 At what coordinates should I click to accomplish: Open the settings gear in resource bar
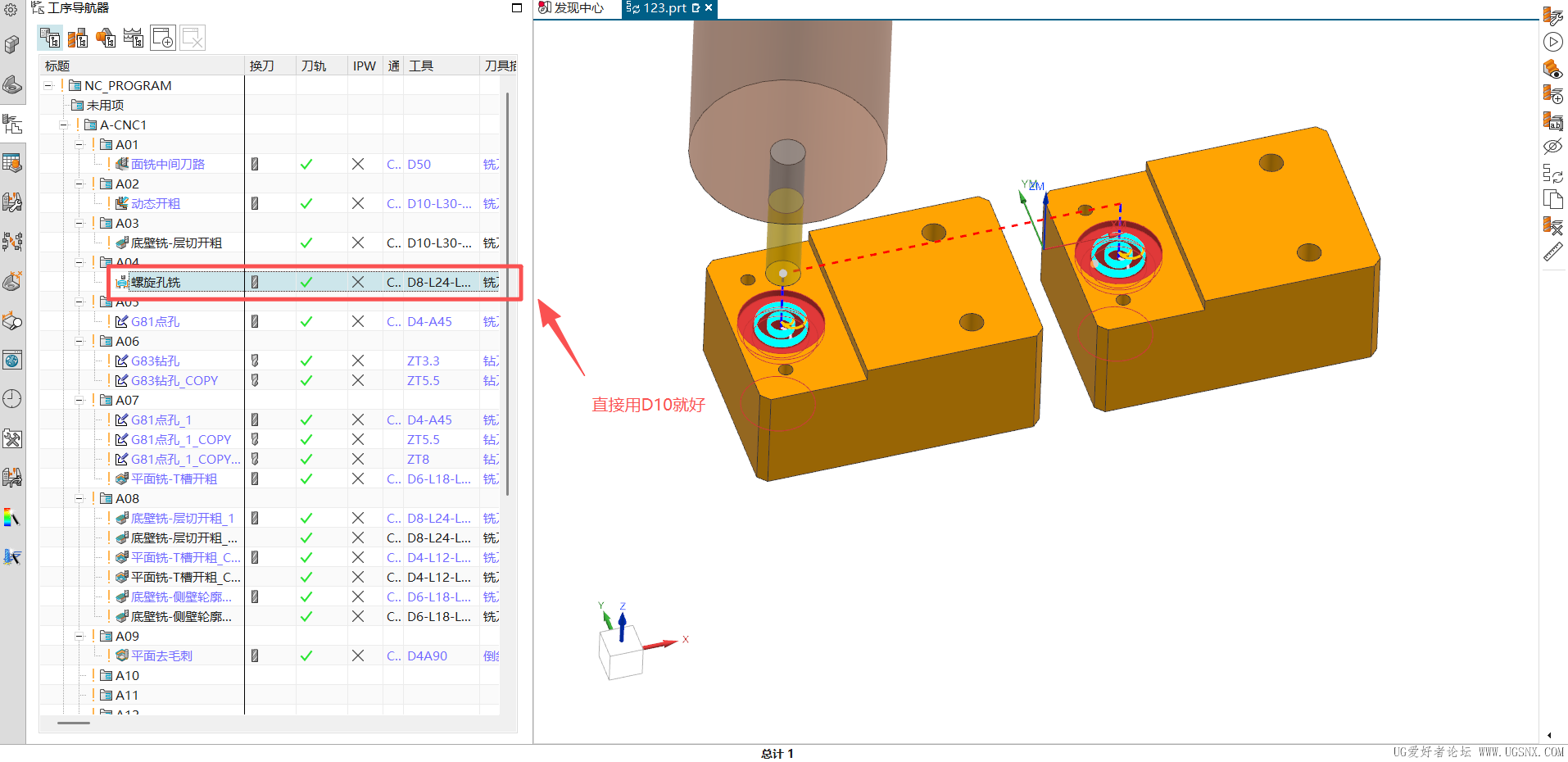[11, 10]
